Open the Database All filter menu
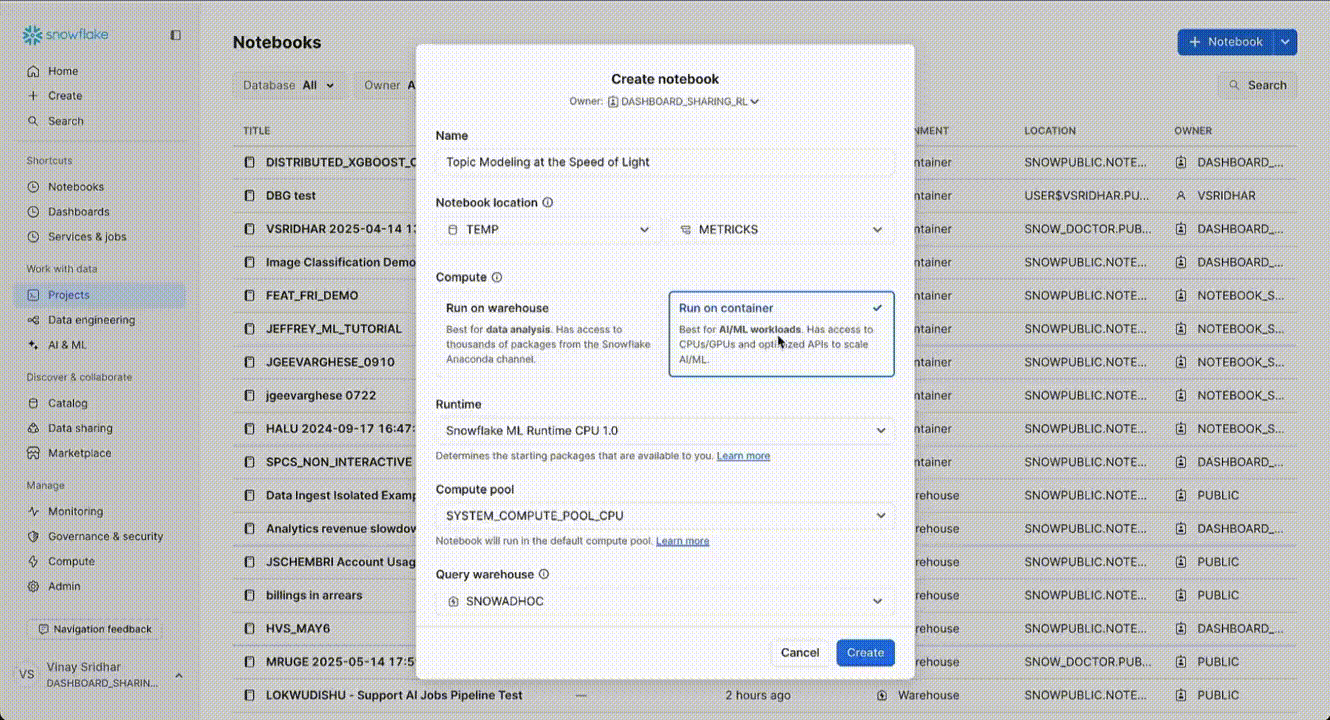The height and width of the screenshot is (720, 1330). [x=288, y=85]
